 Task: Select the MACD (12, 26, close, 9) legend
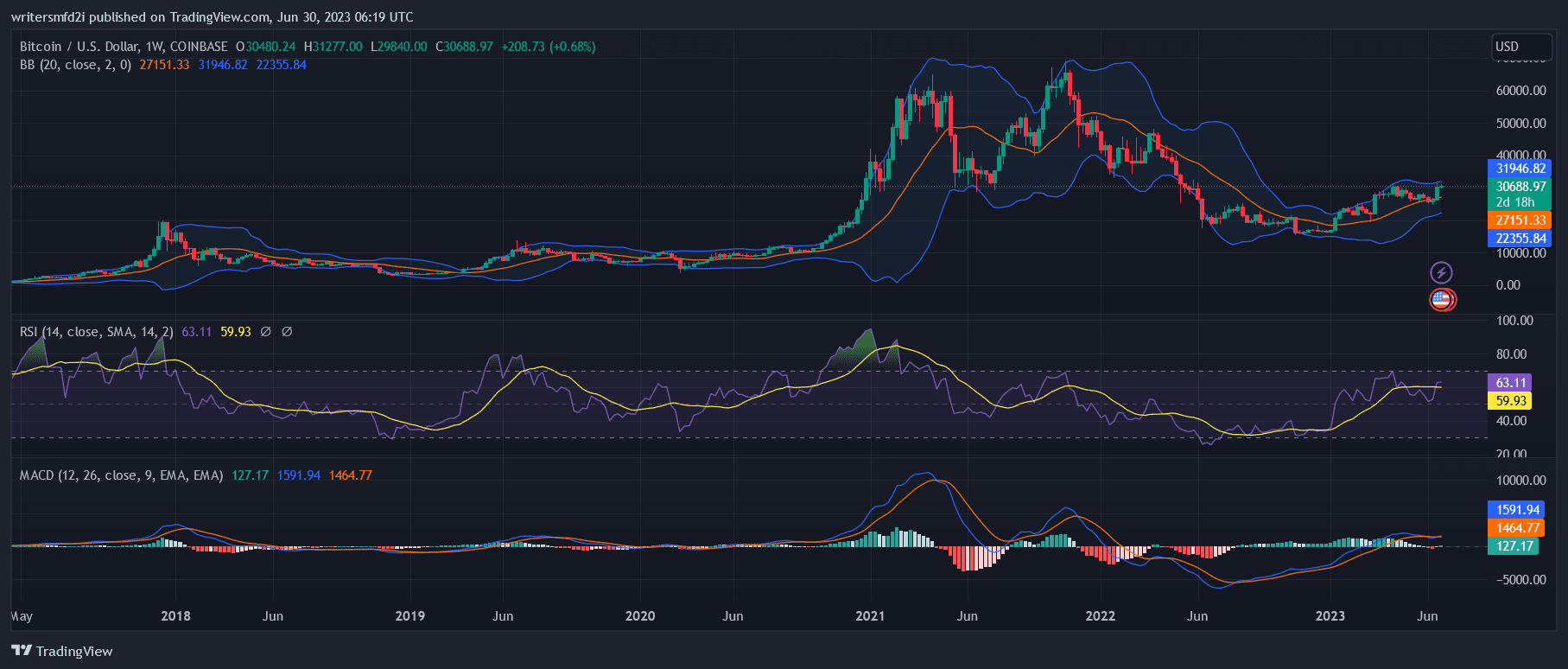pos(121,475)
